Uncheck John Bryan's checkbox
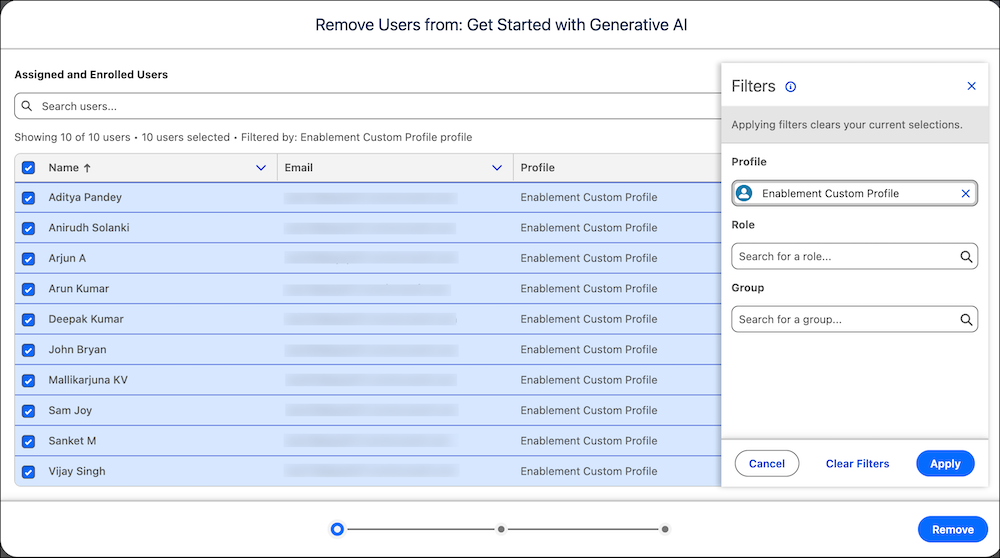The height and width of the screenshot is (558, 1000). coord(28,350)
